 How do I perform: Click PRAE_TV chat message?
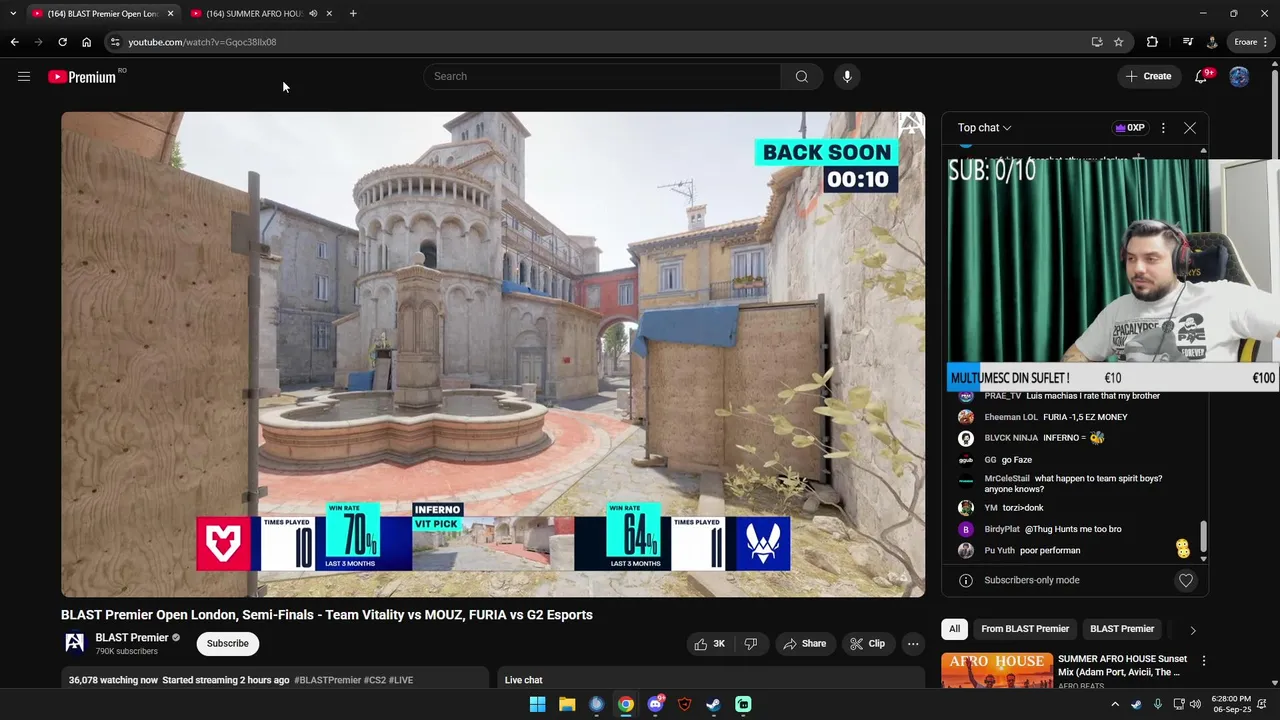[1072, 396]
